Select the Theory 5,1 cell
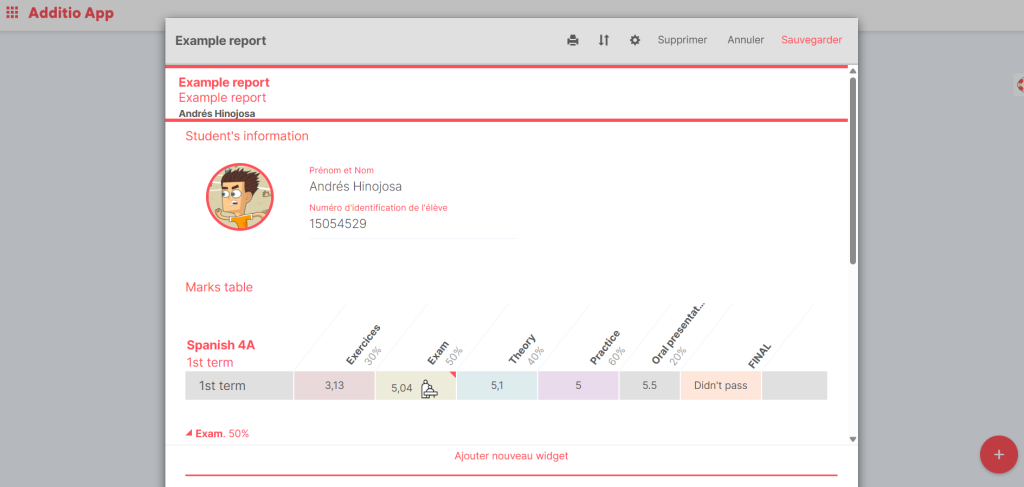 497,385
